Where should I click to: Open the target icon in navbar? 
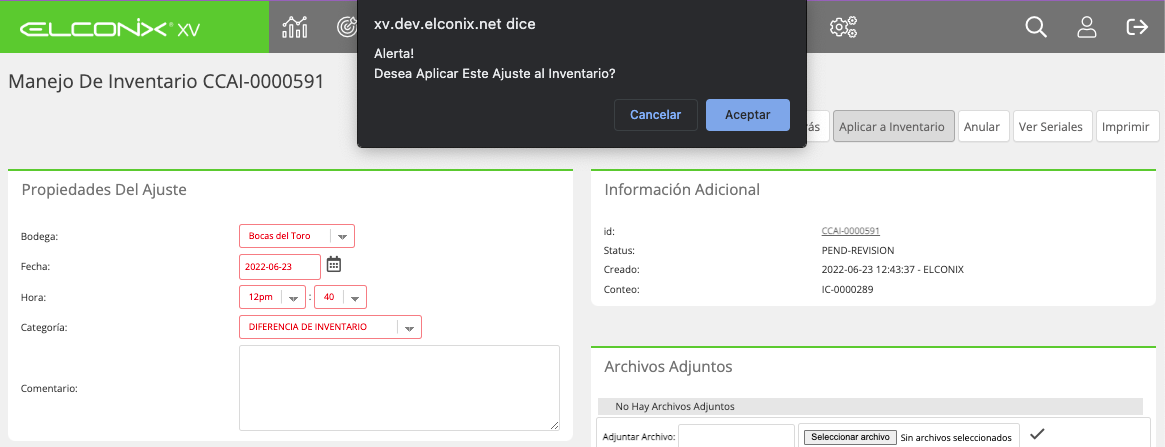click(346, 27)
